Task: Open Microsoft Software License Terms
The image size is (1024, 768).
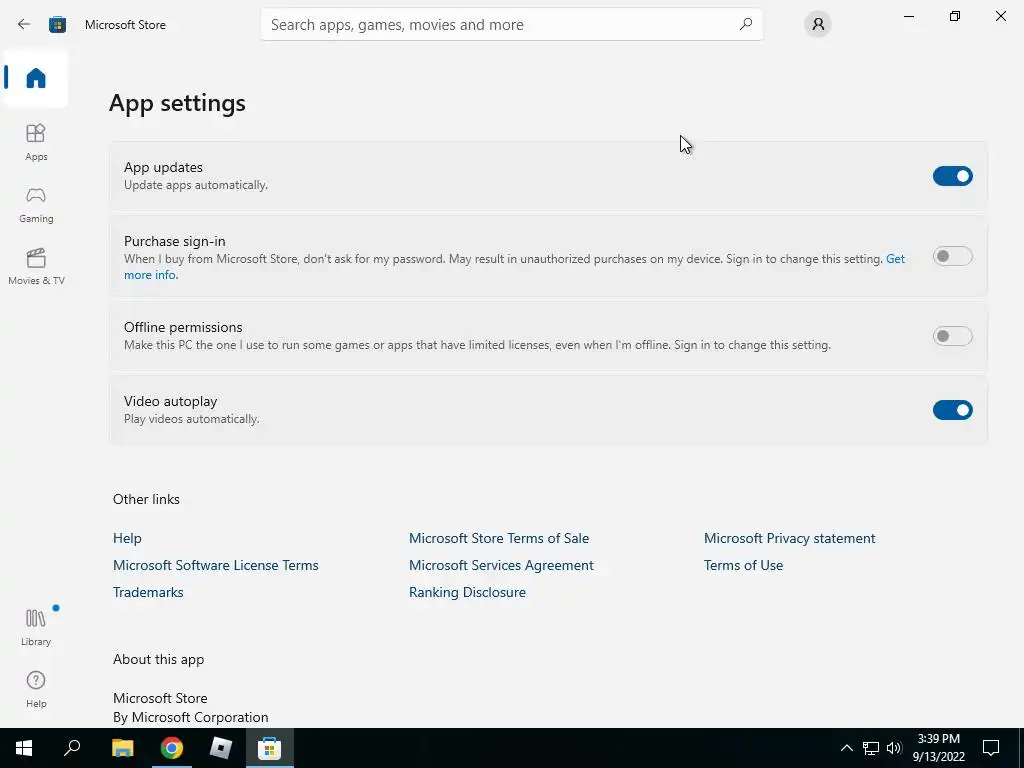Action: click(x=216, y=566)
